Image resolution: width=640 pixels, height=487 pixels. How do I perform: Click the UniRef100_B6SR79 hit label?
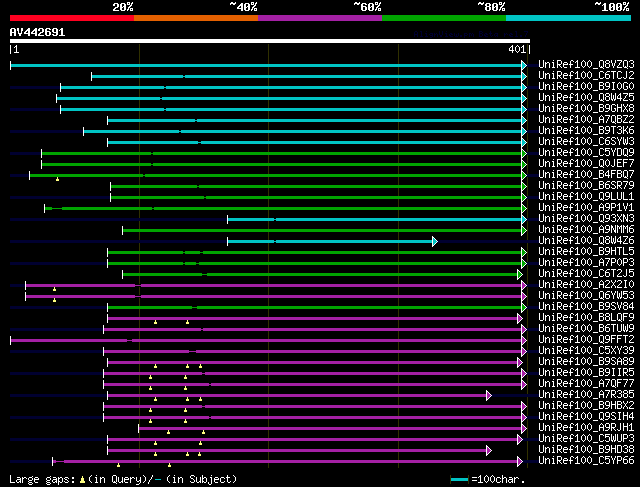point(586,185)
